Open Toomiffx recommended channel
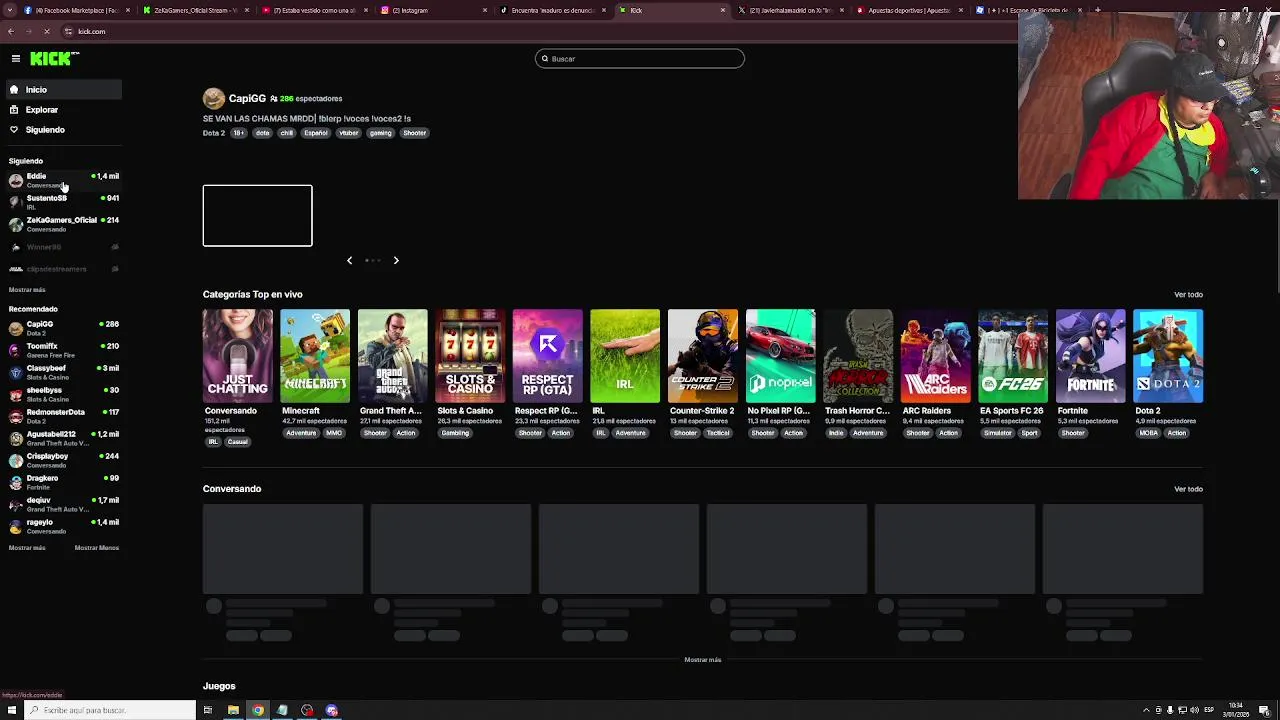1280x720 pixels. coord(63,350)
